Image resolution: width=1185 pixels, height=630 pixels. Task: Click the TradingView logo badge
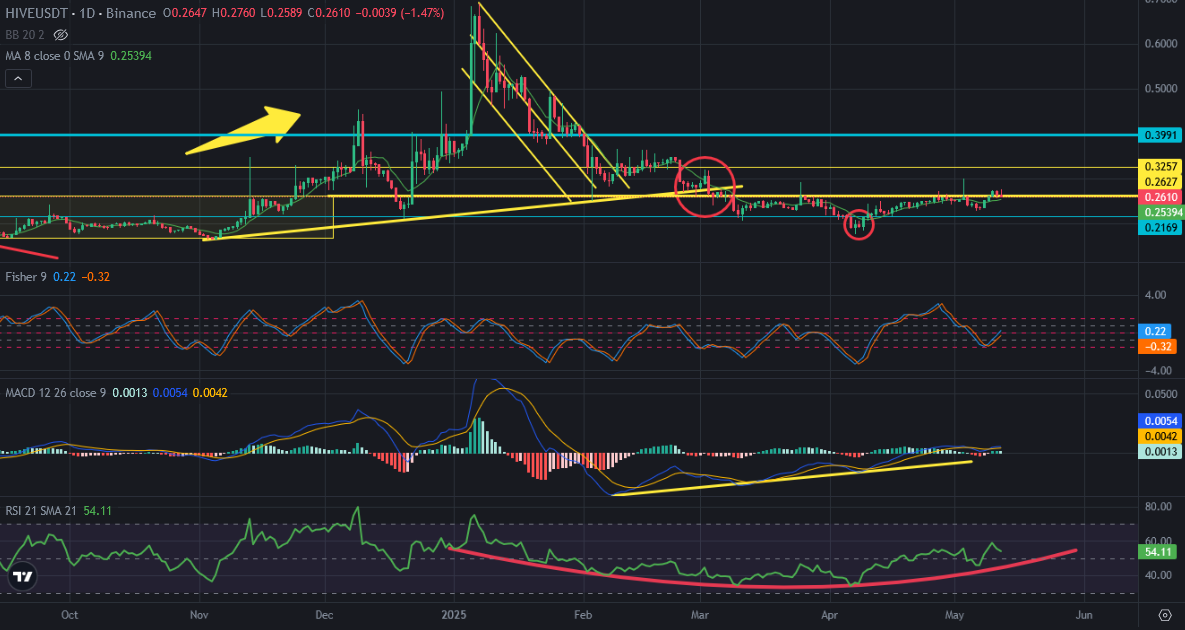23,576
